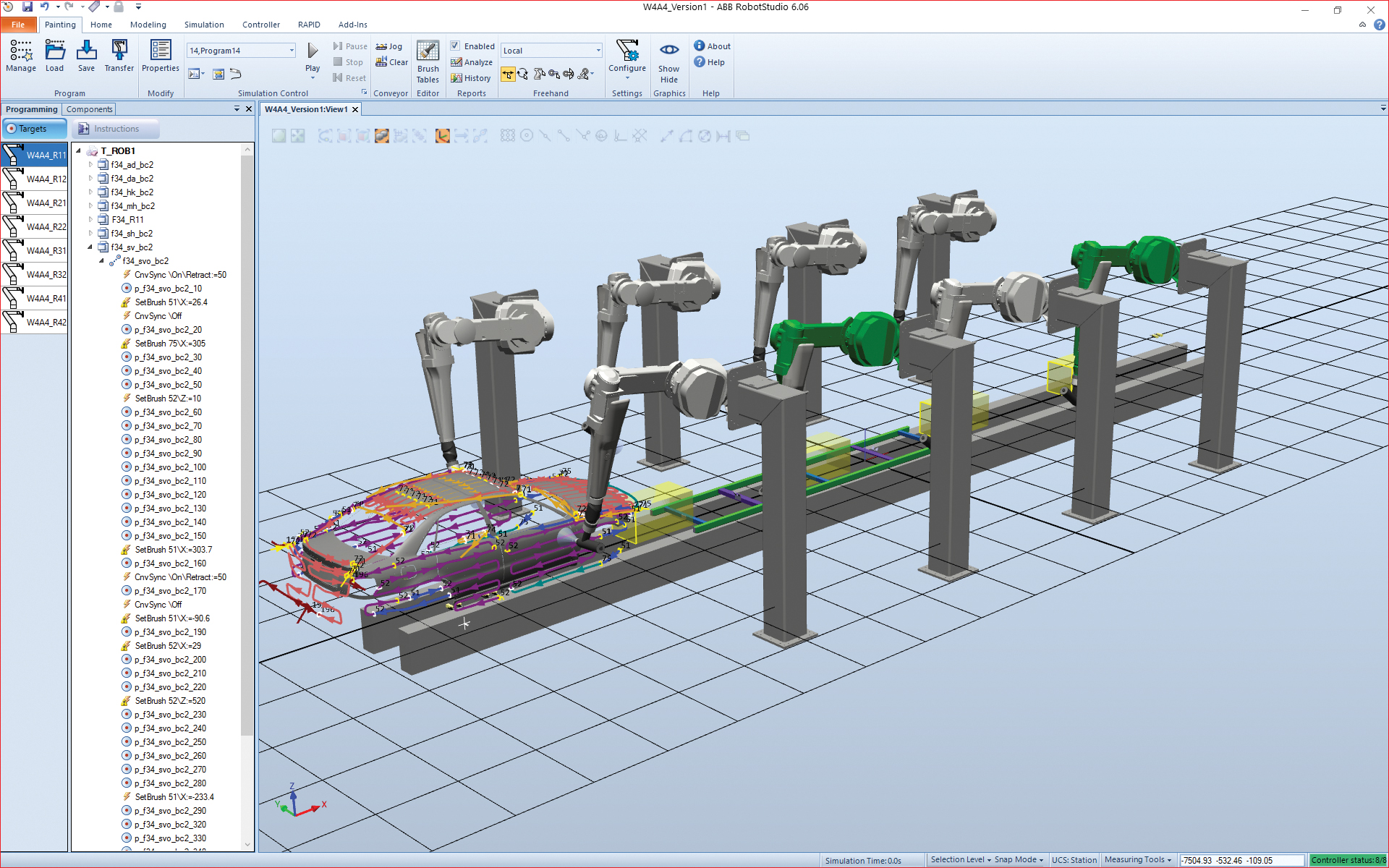Toggle the target/frame selection icon in view toolbar
Screen dimensions: 1389x868
[x=443, y=136]
